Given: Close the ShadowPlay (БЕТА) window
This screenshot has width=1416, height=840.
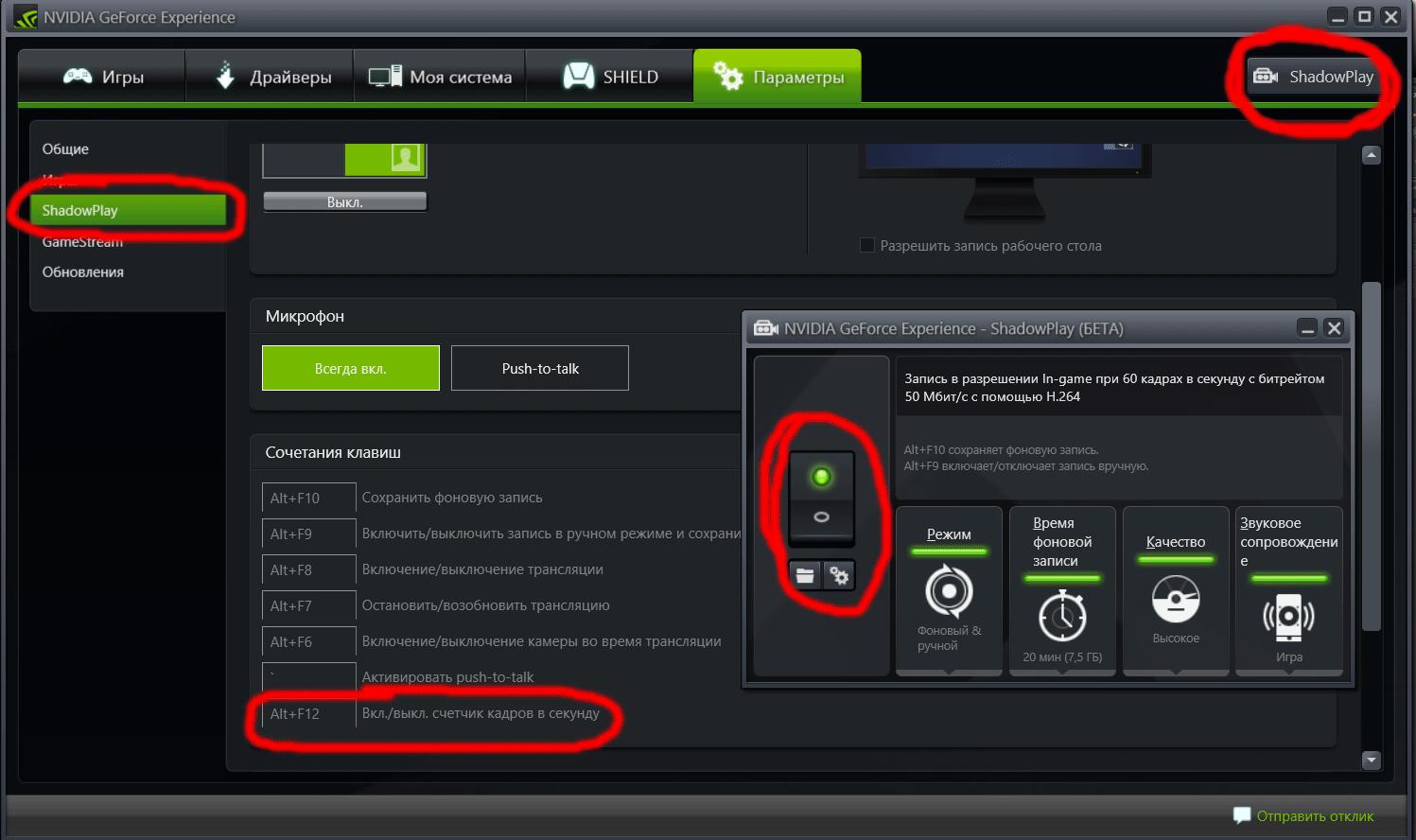Looking at the screenshot, I should coord(1334,328).
